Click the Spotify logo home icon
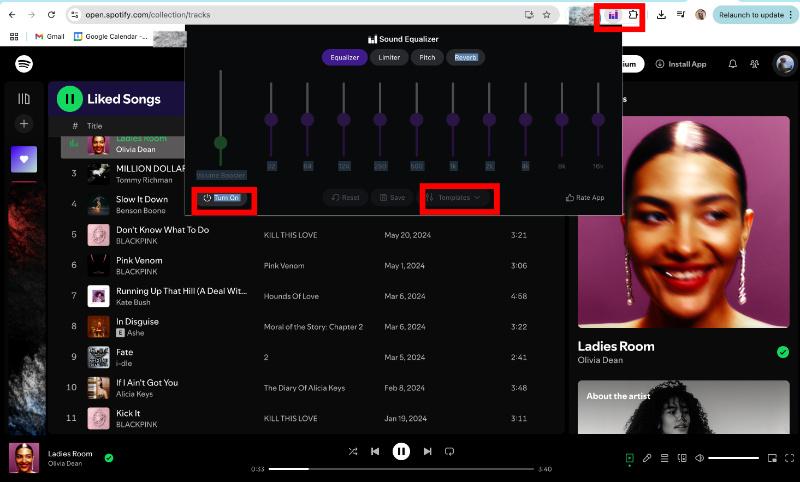Screen dimensions: 800x482 [24, 64]
